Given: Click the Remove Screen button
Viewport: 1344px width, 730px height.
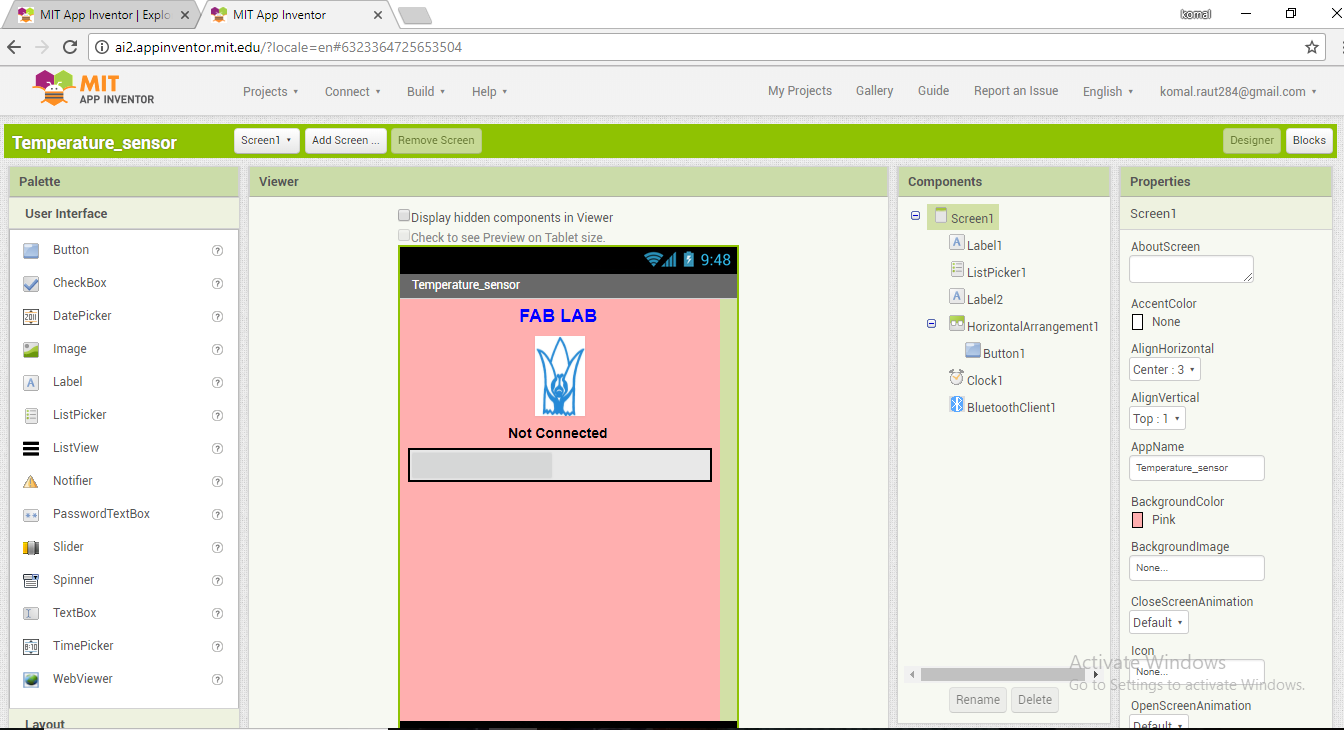Looking at the screenshot, I should coord(436,141).
